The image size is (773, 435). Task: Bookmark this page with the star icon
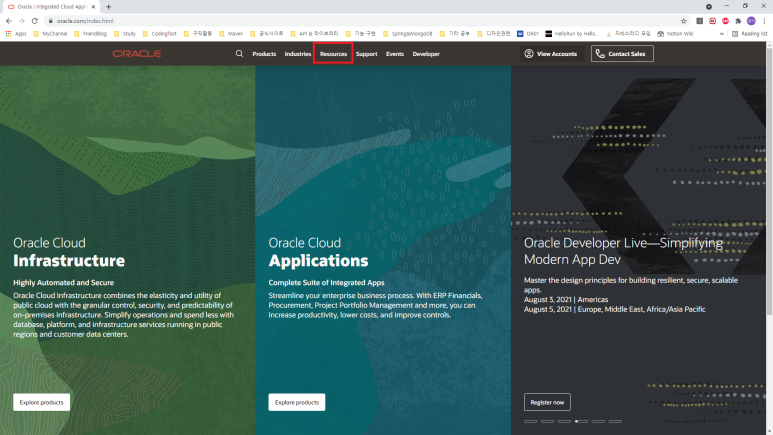[683, 21]
